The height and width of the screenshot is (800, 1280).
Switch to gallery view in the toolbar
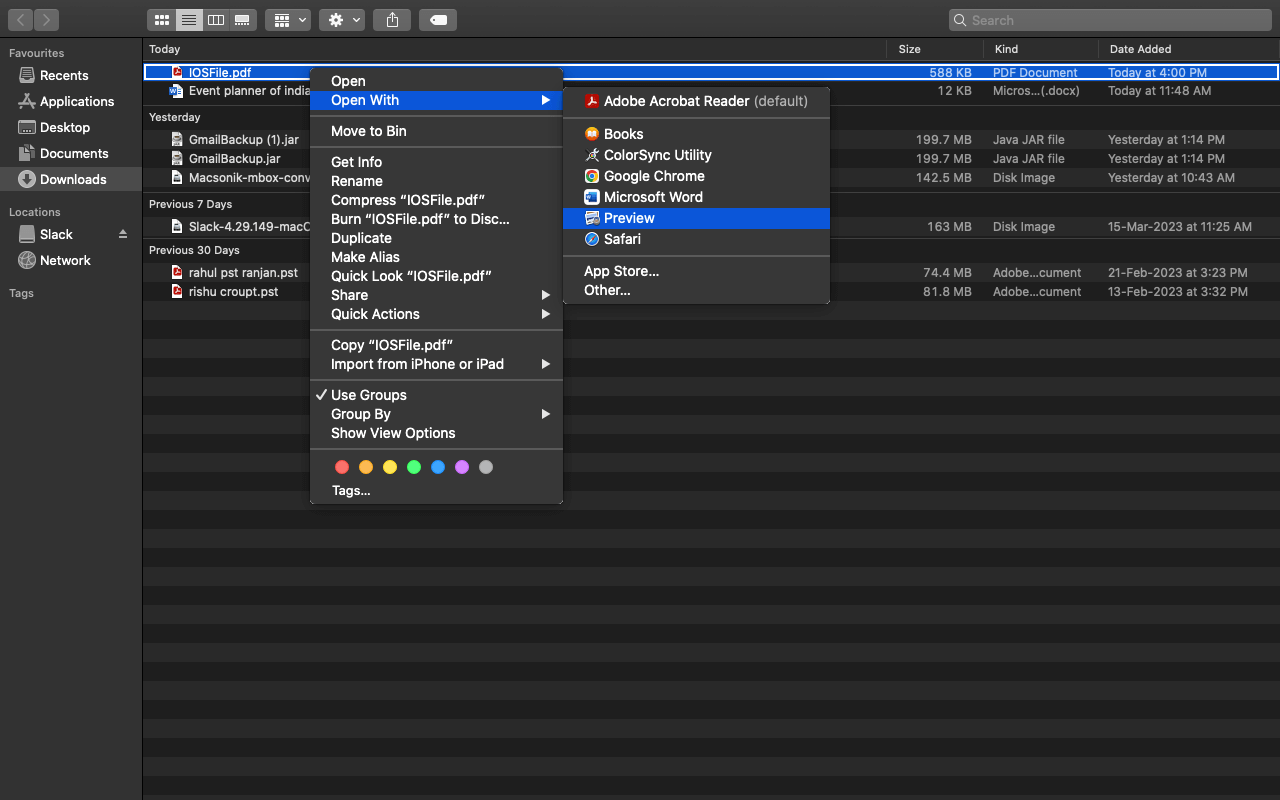(242, 20)
